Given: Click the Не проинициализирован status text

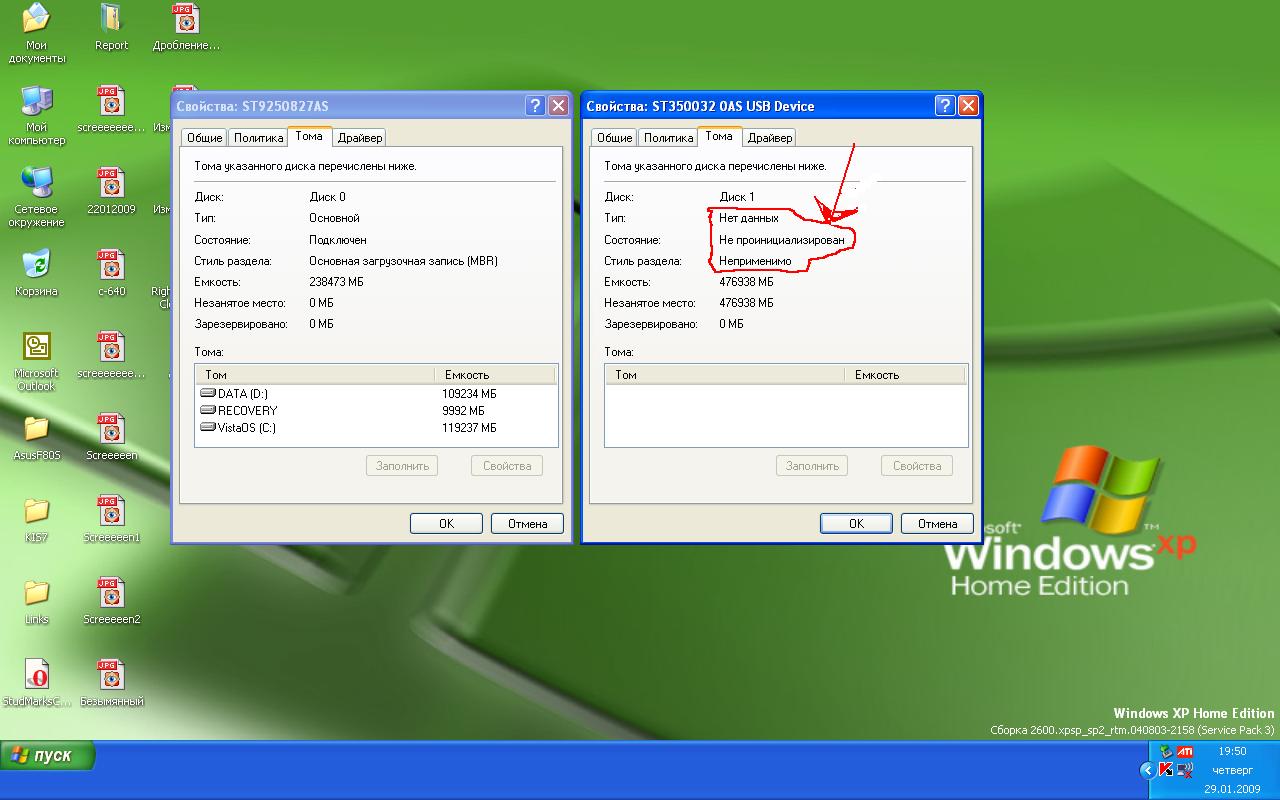Looking at the screenshot, I should (782, 240).
